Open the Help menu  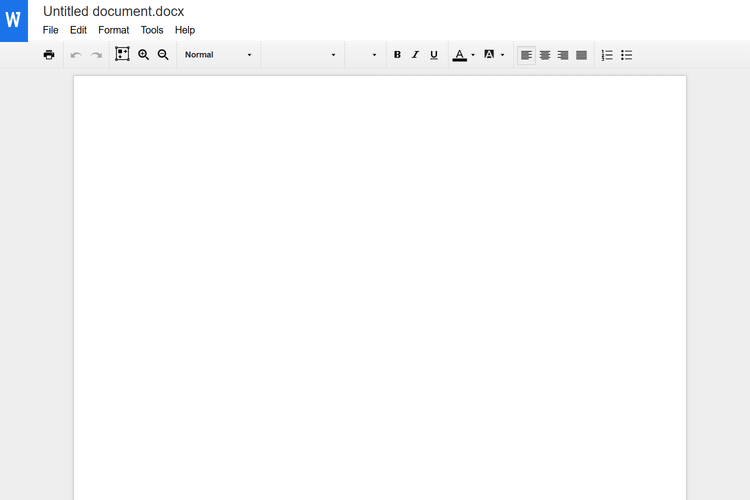185,30
